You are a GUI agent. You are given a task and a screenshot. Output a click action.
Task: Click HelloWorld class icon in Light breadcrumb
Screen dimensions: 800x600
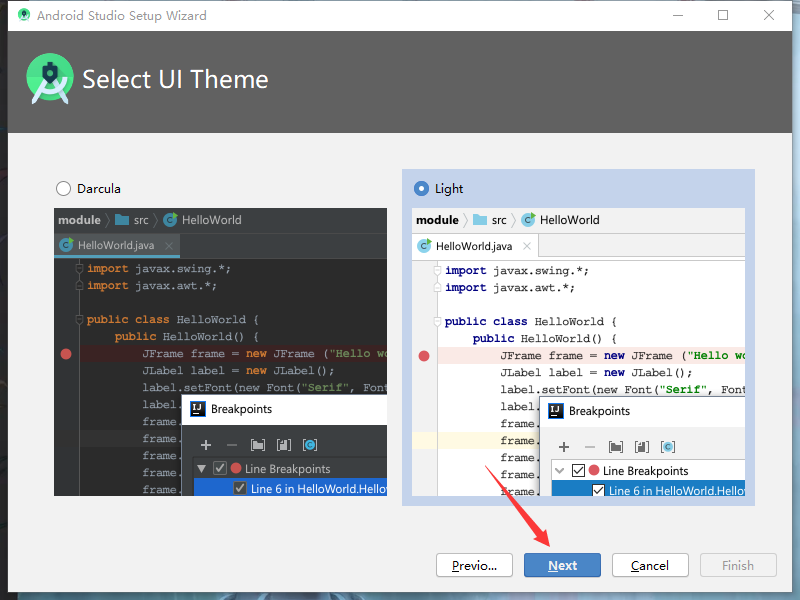528,220
